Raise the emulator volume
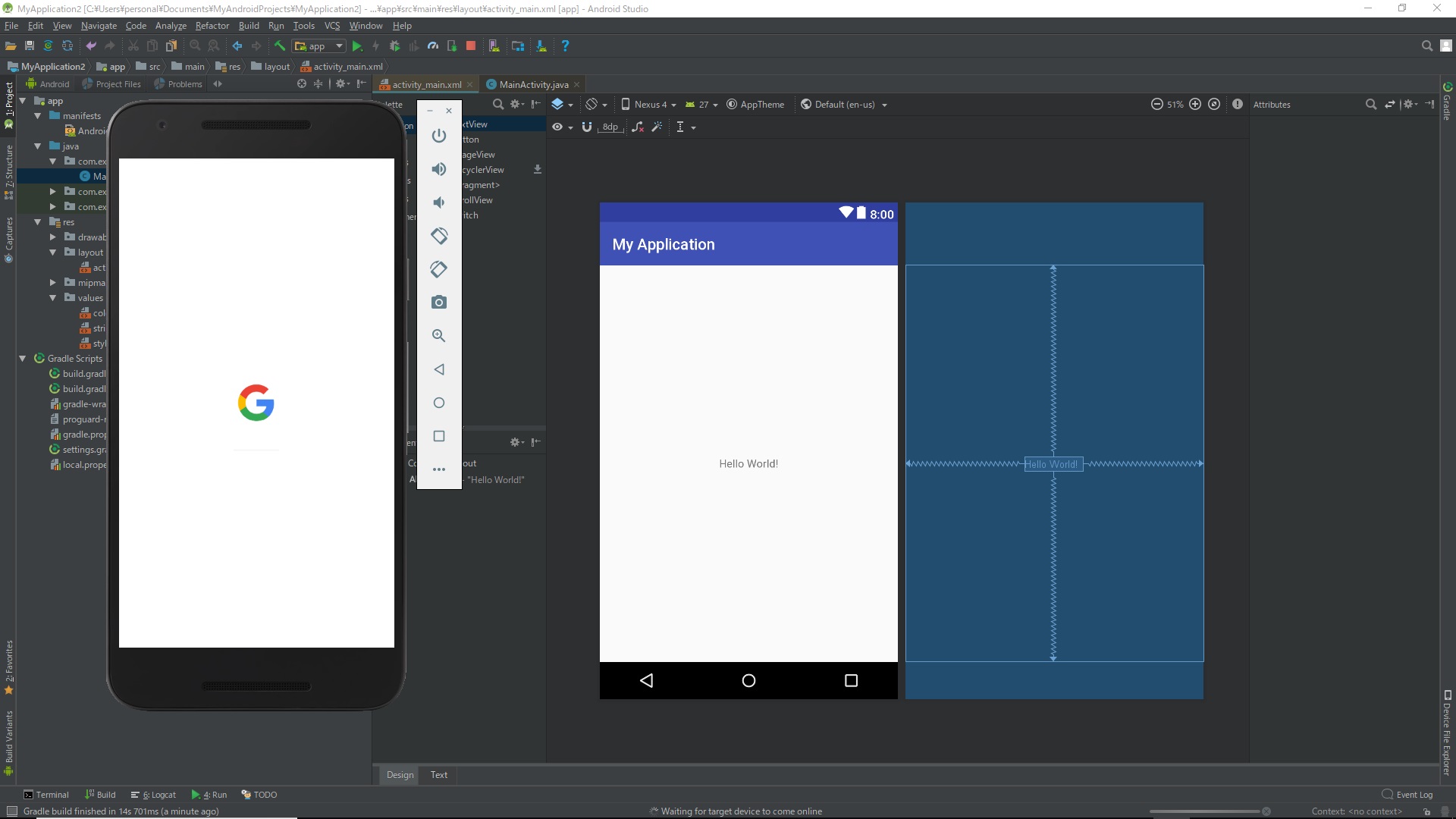This screenshot has width=1456, height=819. (x=439, y=169)
